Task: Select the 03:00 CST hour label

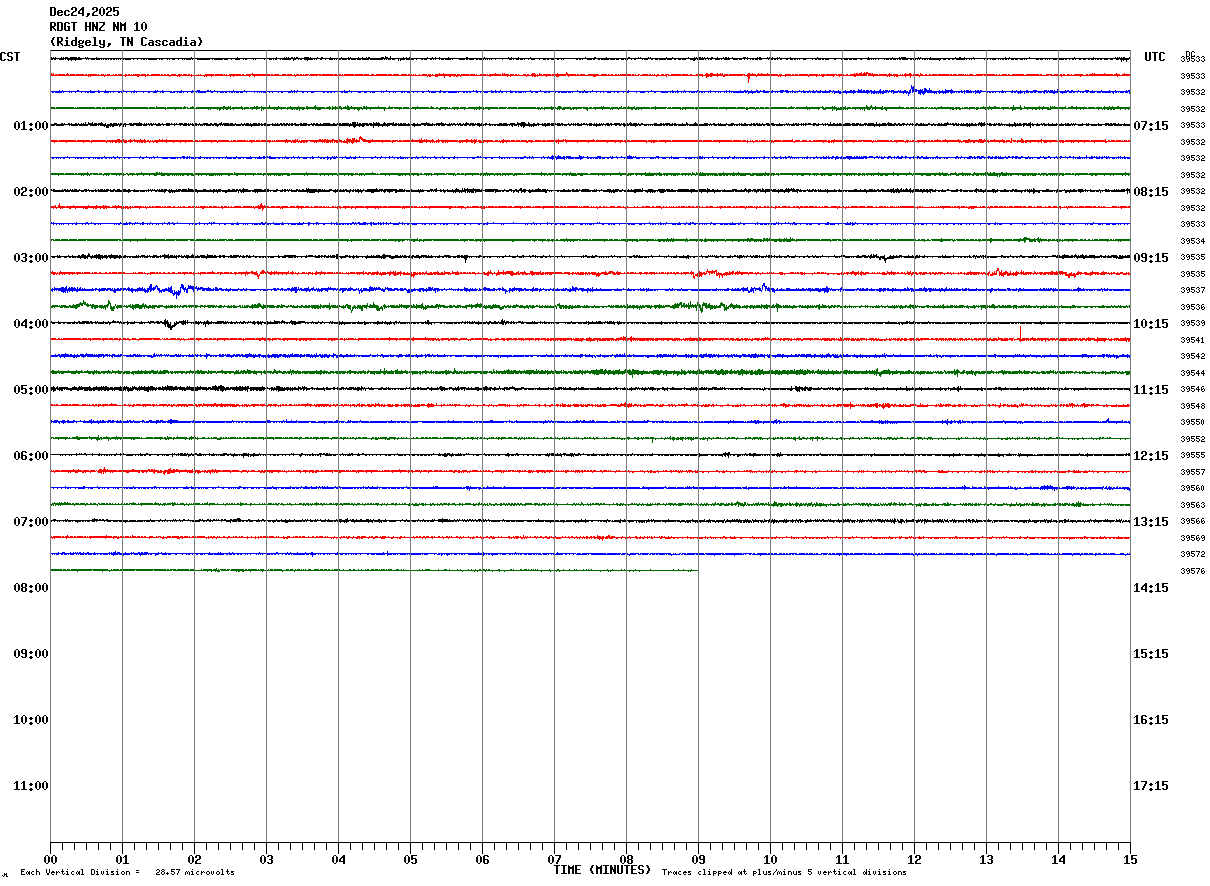Action: (x=31, y=258)
